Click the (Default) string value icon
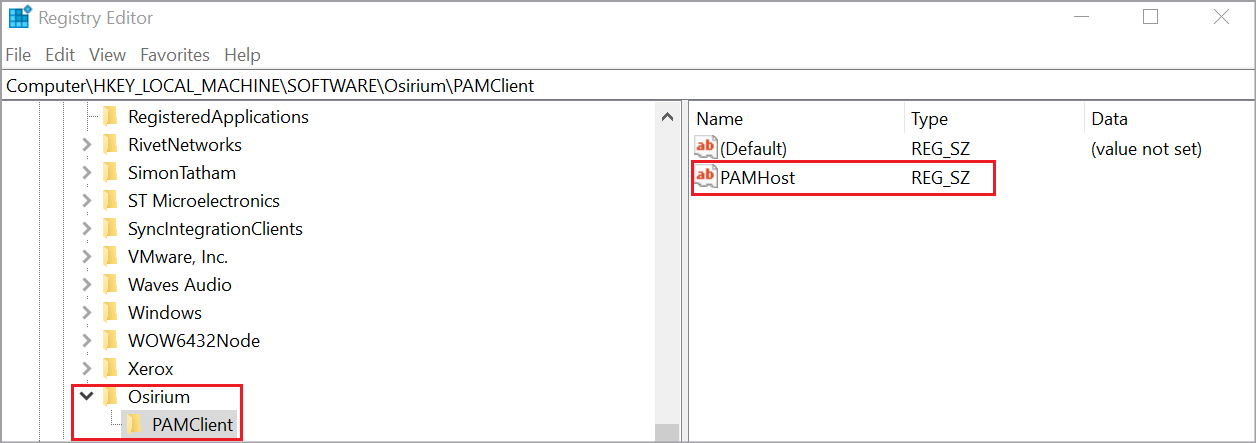 706,148
